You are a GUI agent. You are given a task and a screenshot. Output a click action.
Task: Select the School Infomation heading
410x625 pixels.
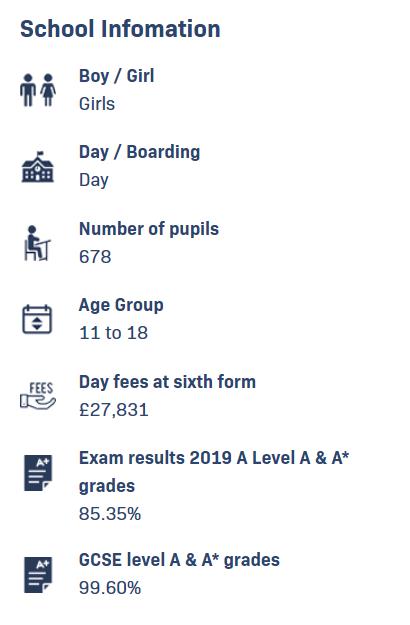pyautogui.click(x=120, y=29)
